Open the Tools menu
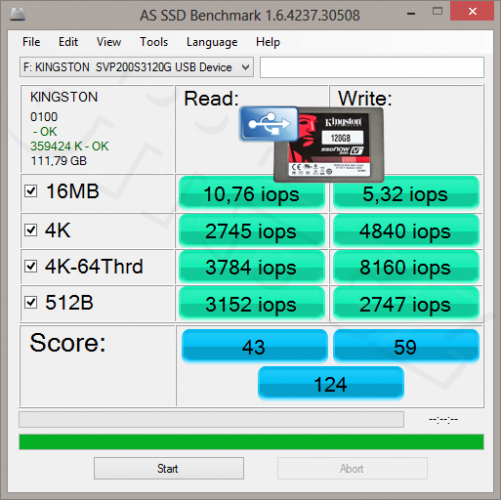Screen dimensions: 501x500 coord(154,42)
